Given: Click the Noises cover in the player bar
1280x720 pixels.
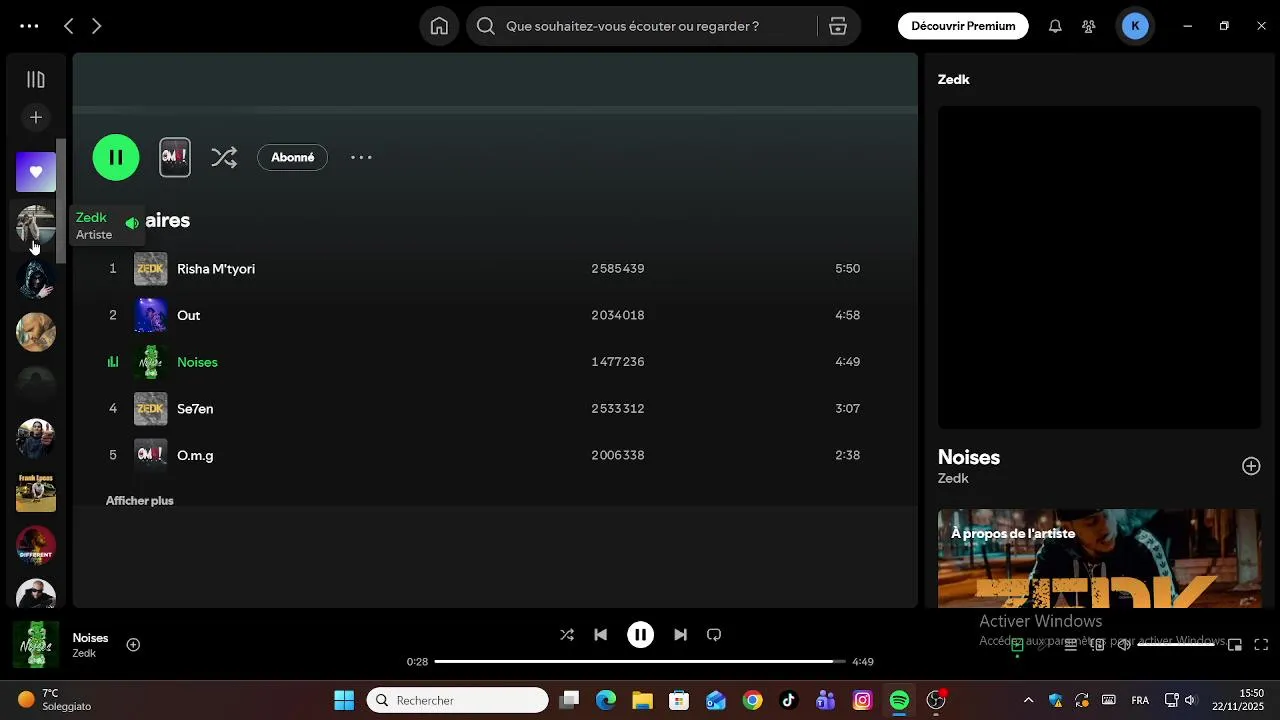Looking at the screenshot, I should pyautogui.click(x=36, y=645).
